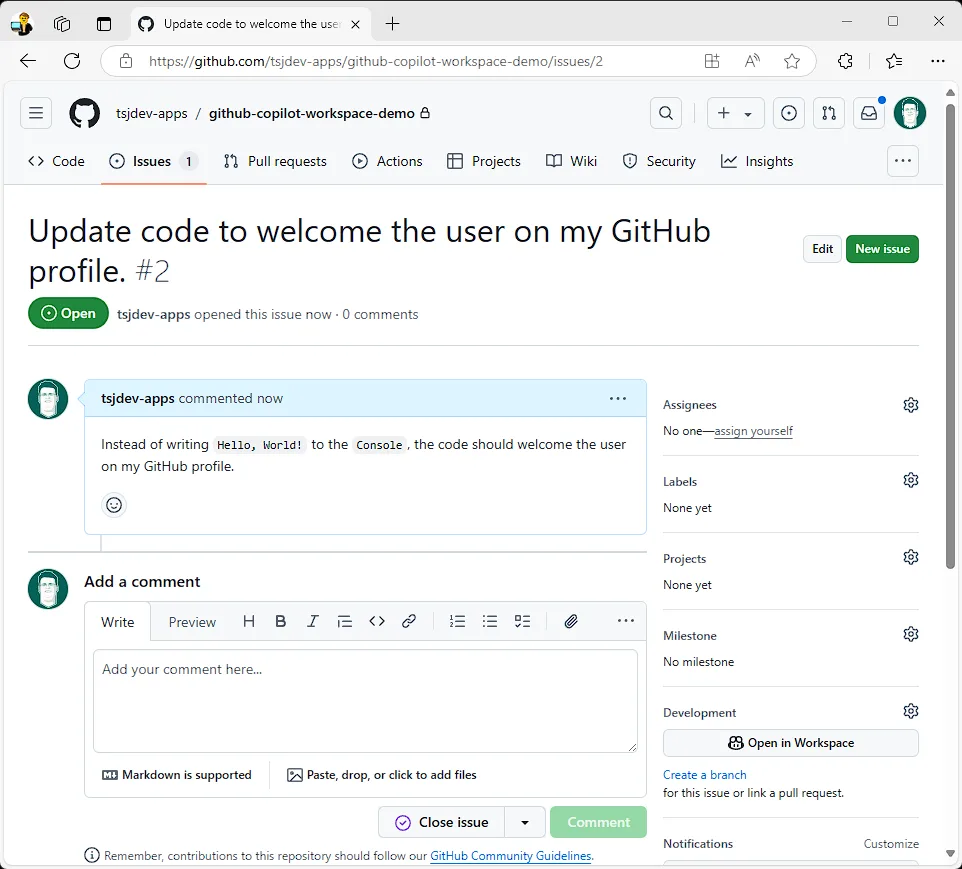Open the search icon in header
This screenshot has width=962, height=869.
point(666,113)
